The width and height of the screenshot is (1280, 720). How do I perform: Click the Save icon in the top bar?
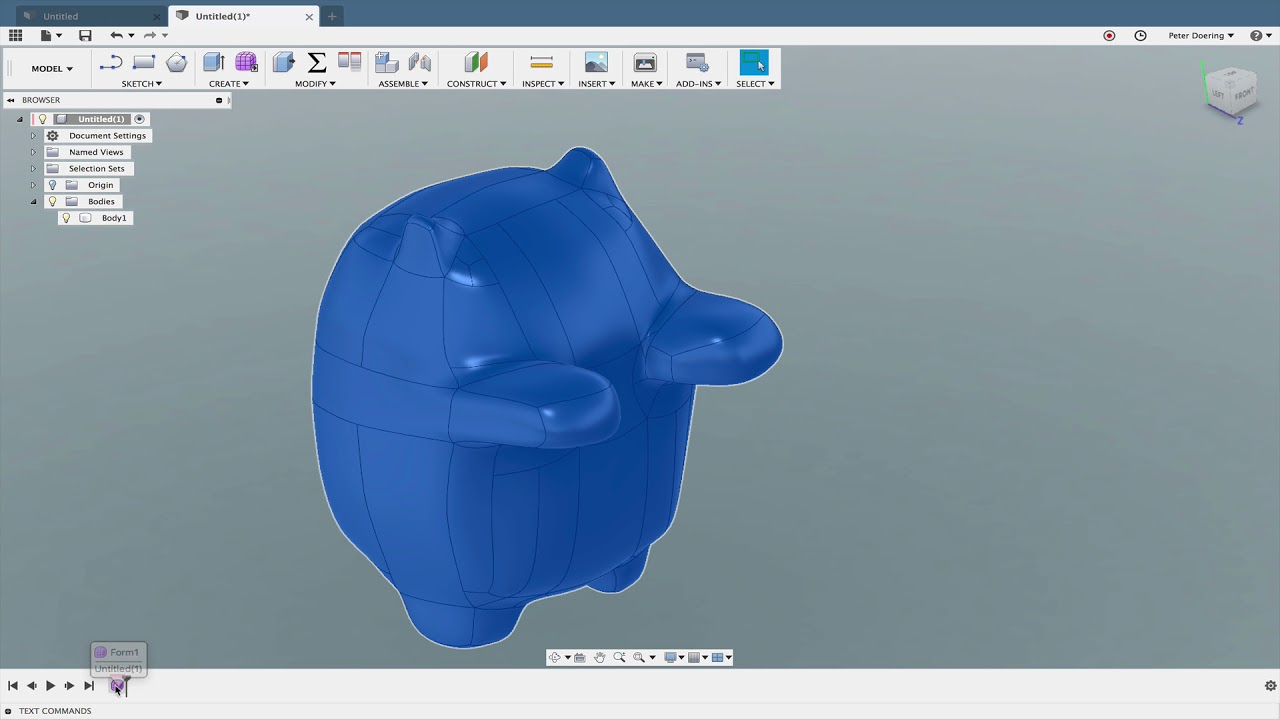click(x=85, y=35)
